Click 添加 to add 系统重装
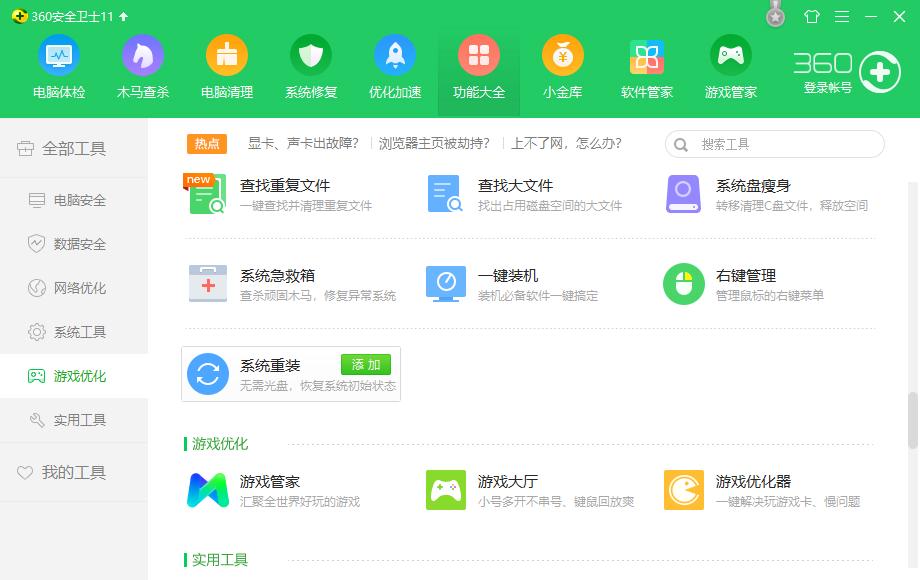 (366, 364)
